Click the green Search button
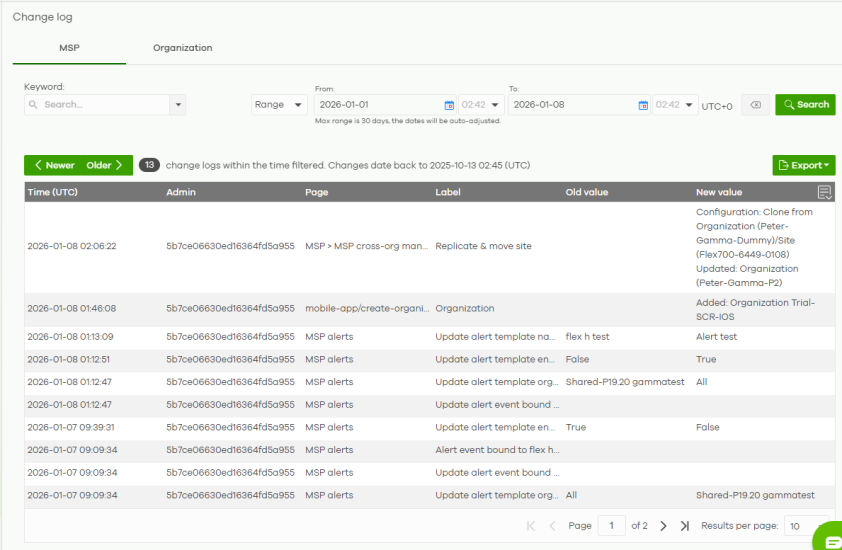This screenshot has height=550, width=842. click(805, 104)
